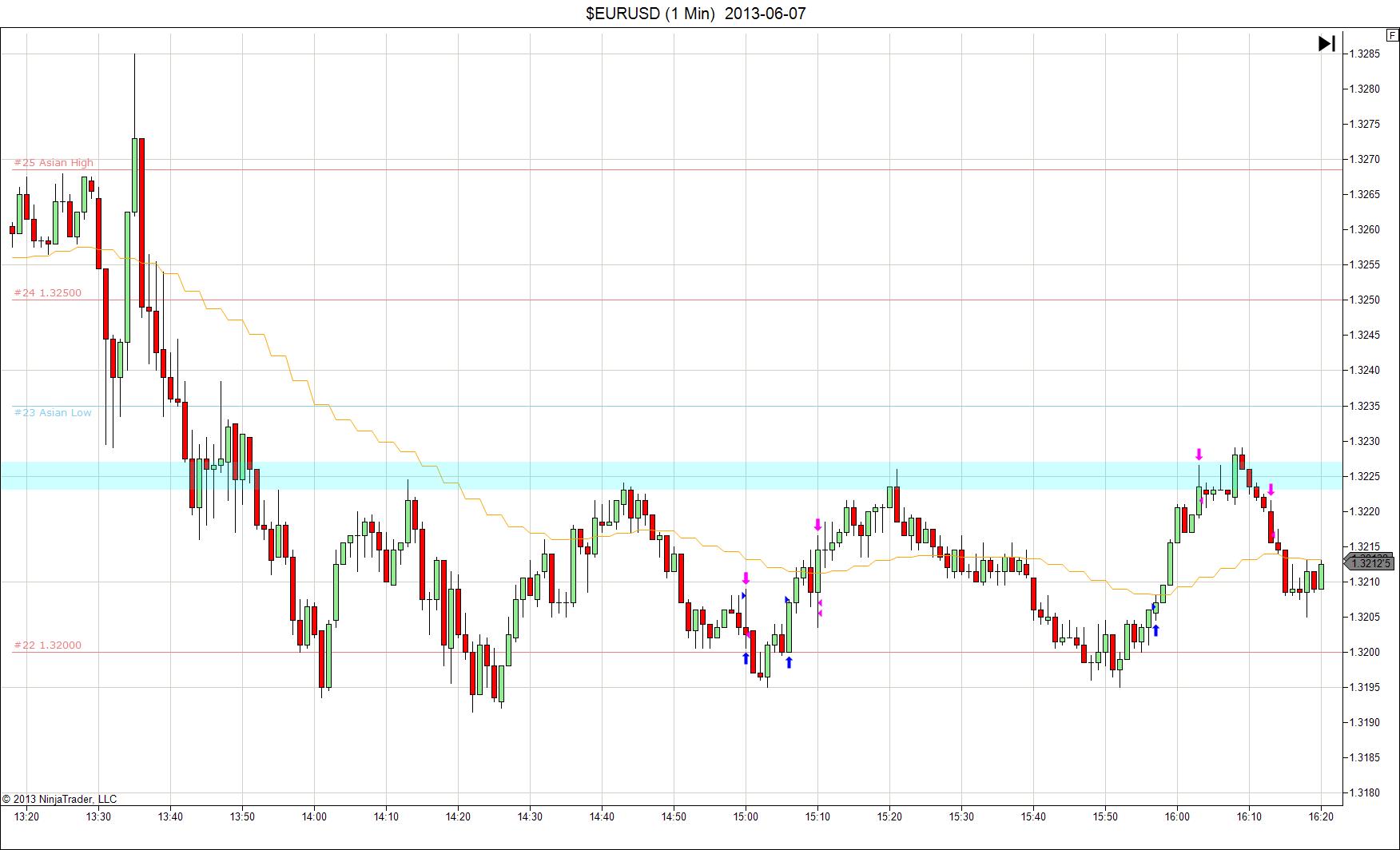Click the '#22 1.32000' line label
Image resolution: width=1400 pixels, height=850 pixels.
(48, 645)
